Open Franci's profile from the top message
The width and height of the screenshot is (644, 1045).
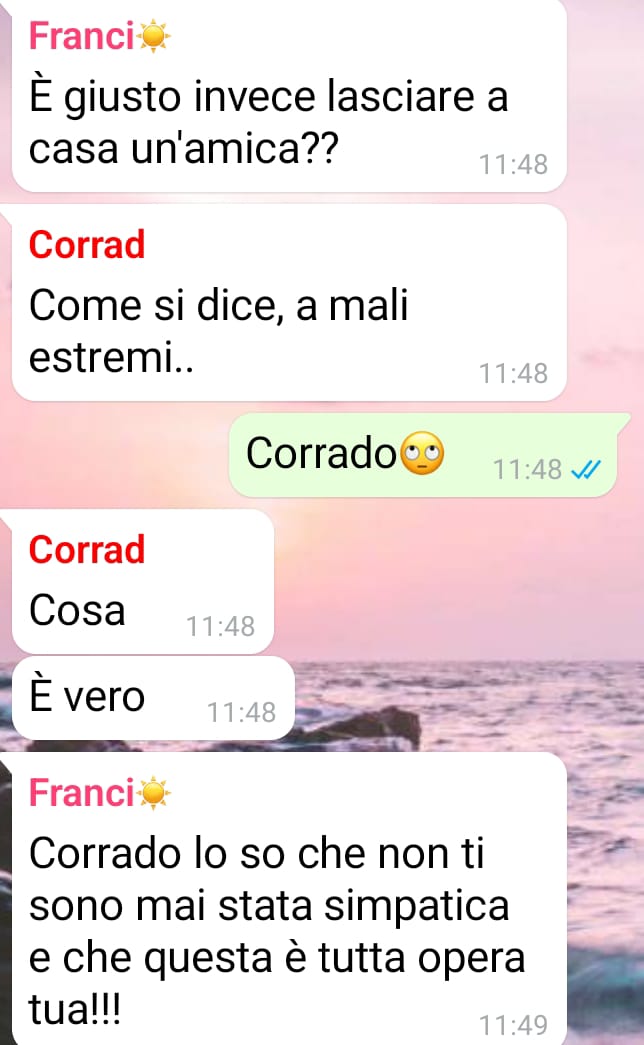[x=81, y=36]
